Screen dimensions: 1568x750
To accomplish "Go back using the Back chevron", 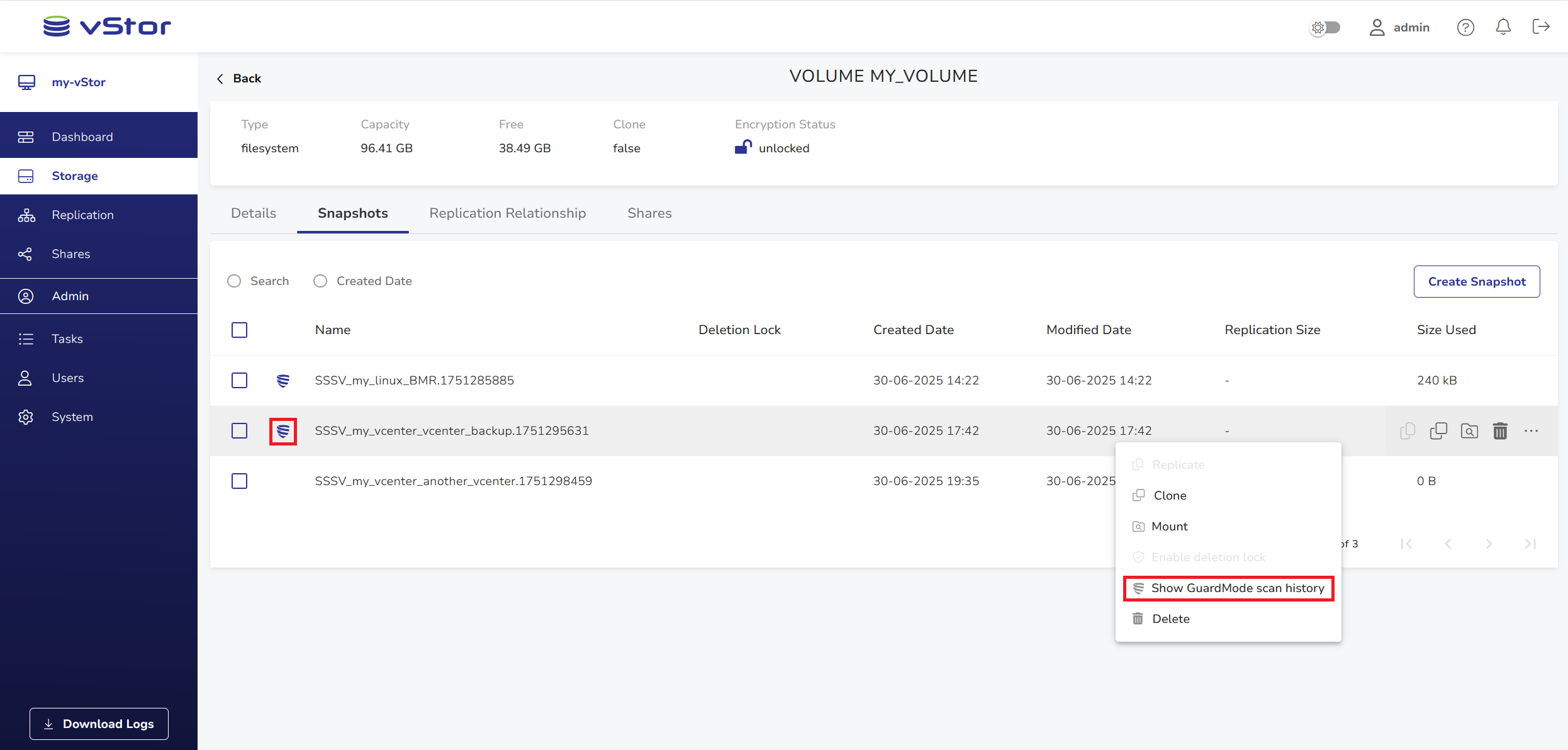I will (238, 79).
